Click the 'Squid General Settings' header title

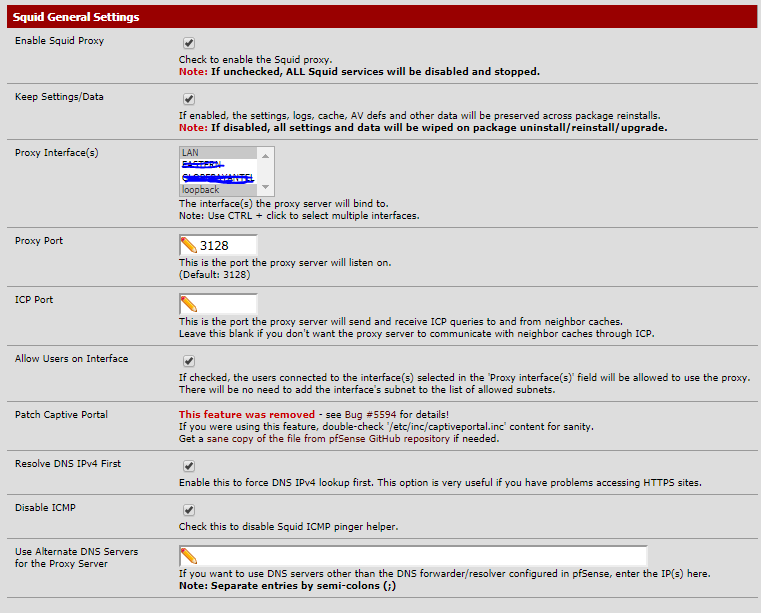tap(76, 17)
